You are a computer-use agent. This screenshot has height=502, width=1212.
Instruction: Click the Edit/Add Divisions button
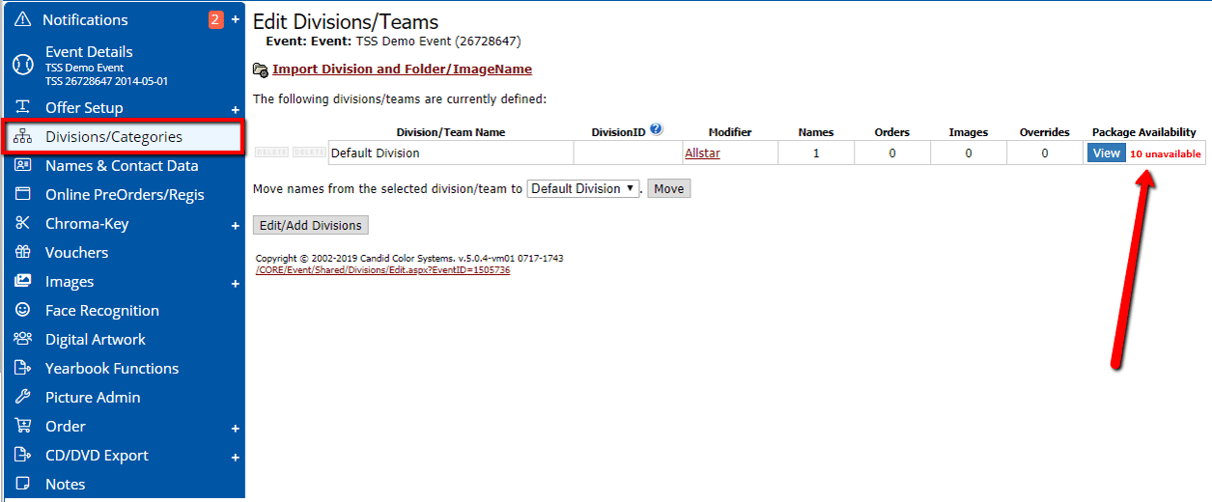click(x=311, y=225)
